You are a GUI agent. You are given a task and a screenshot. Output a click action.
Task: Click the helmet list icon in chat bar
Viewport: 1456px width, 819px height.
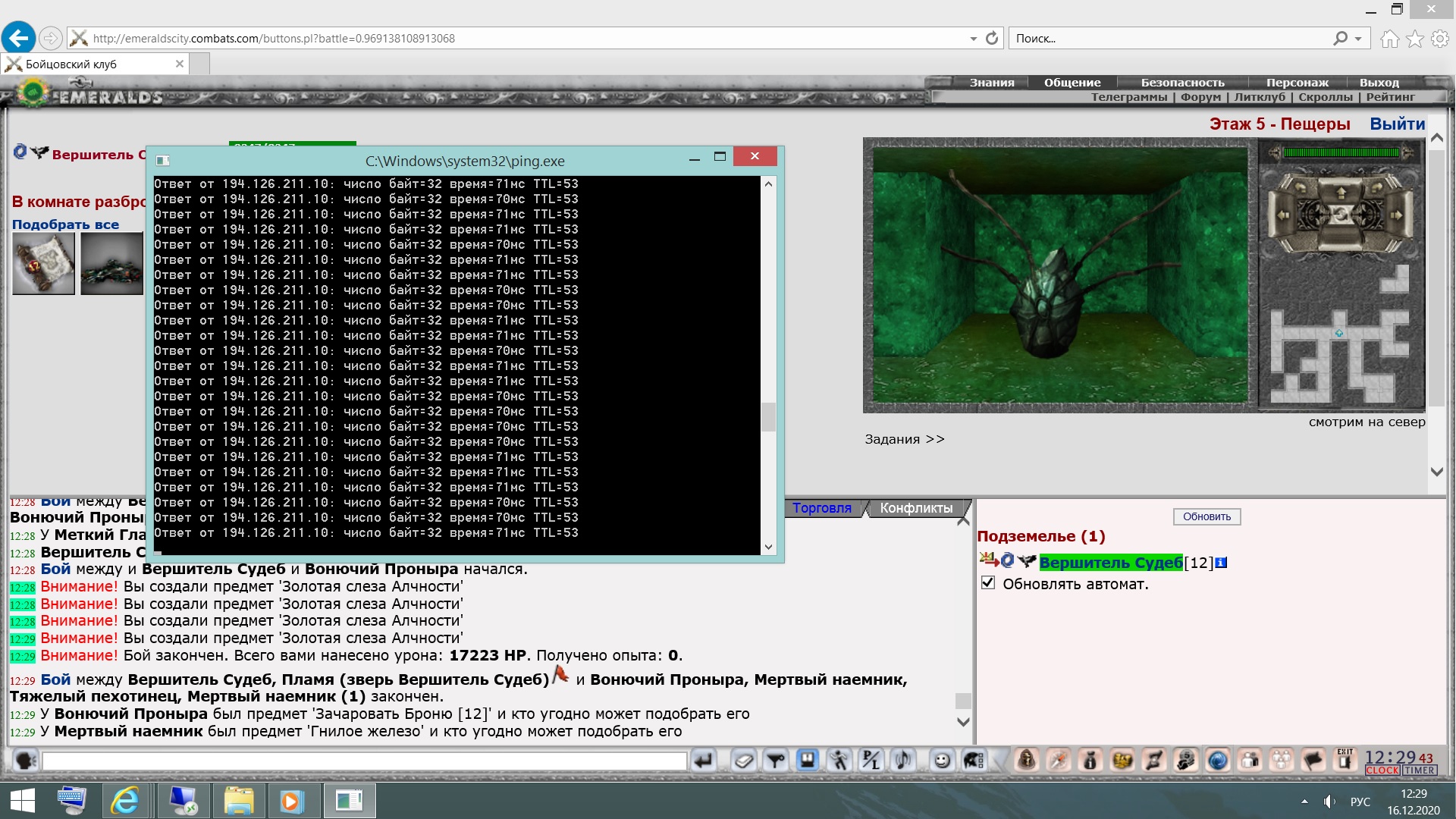coord(974,760)
